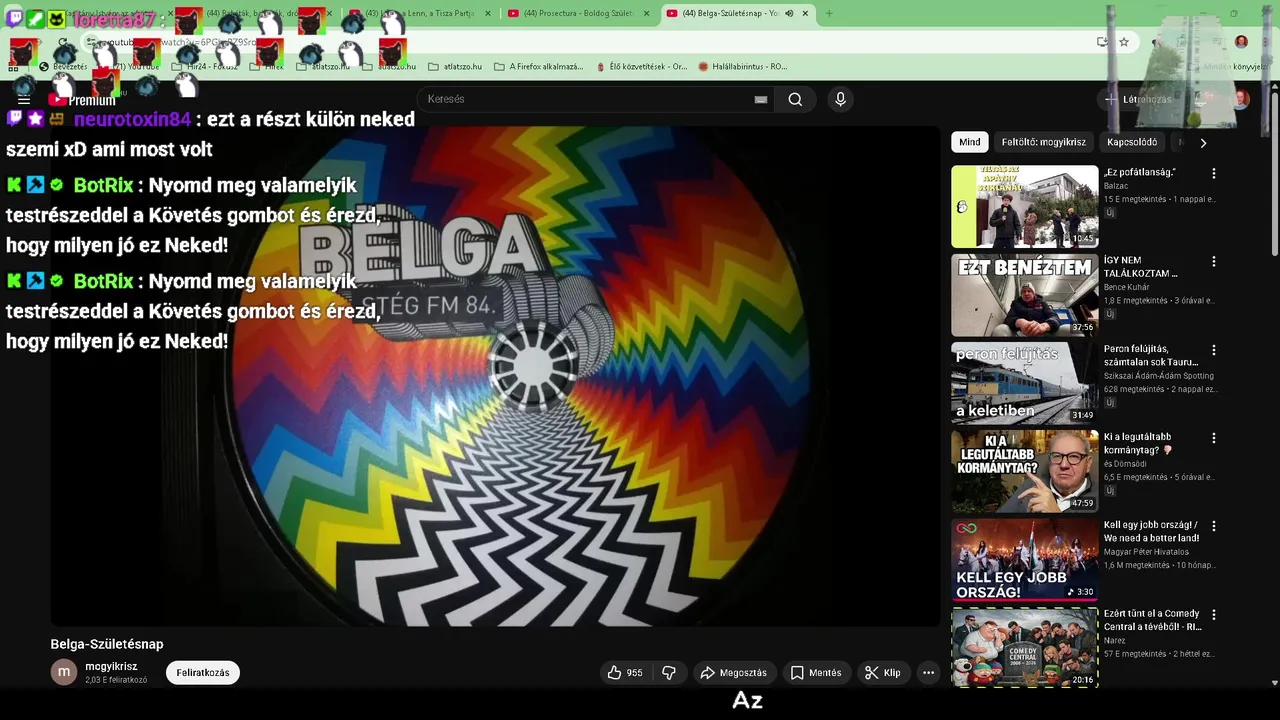Viewport: 1280px width, 720px height.
Task: Open options menu for ÍGY NEM TALÁLKOZTAM video
Action: click(x=1214, y=261)
